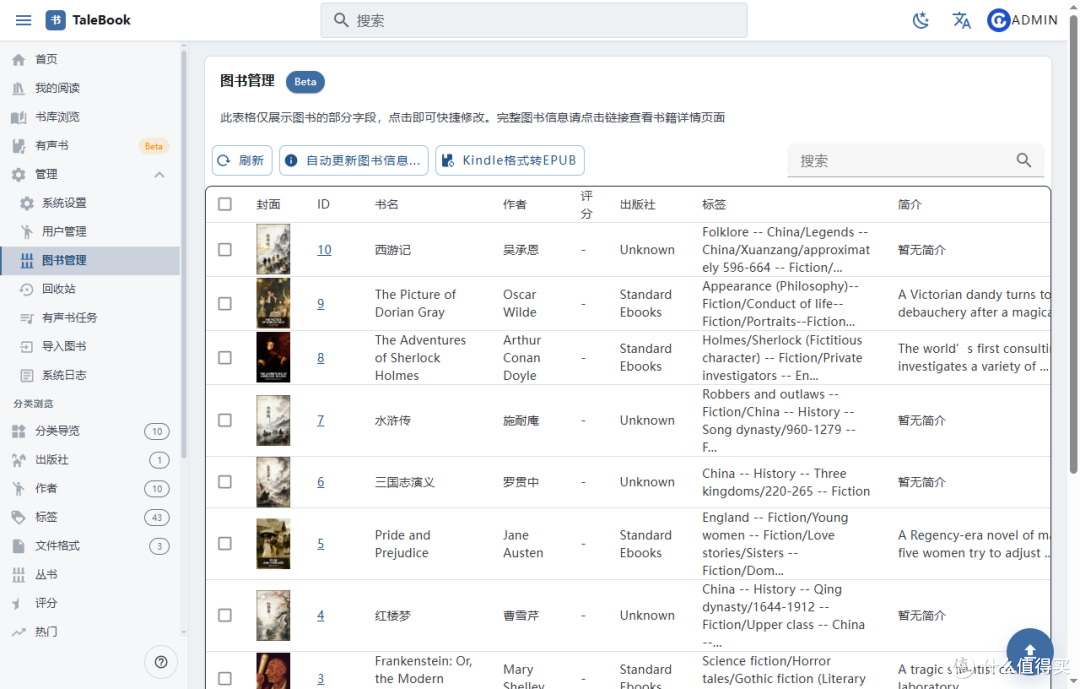
Task: Go to 首页 home in sidebar
Action: click(x=90, y=59)
